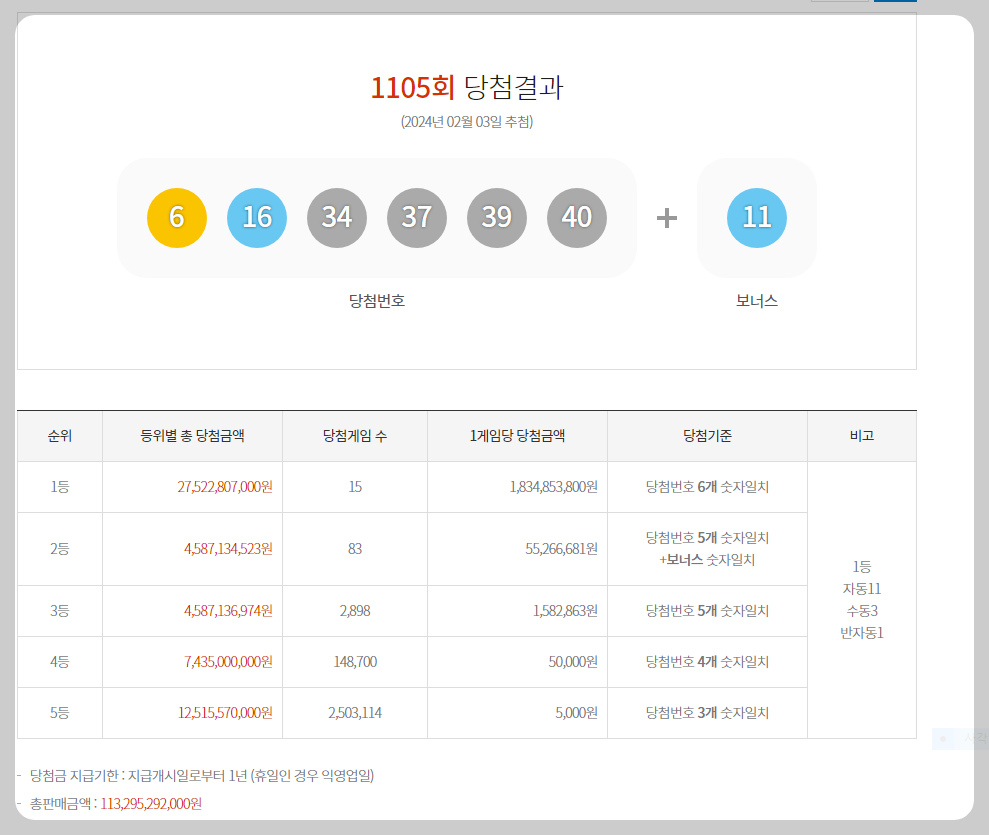
Task: Click the 당첨금 지급기한 notice line
Action: [202, 776]
